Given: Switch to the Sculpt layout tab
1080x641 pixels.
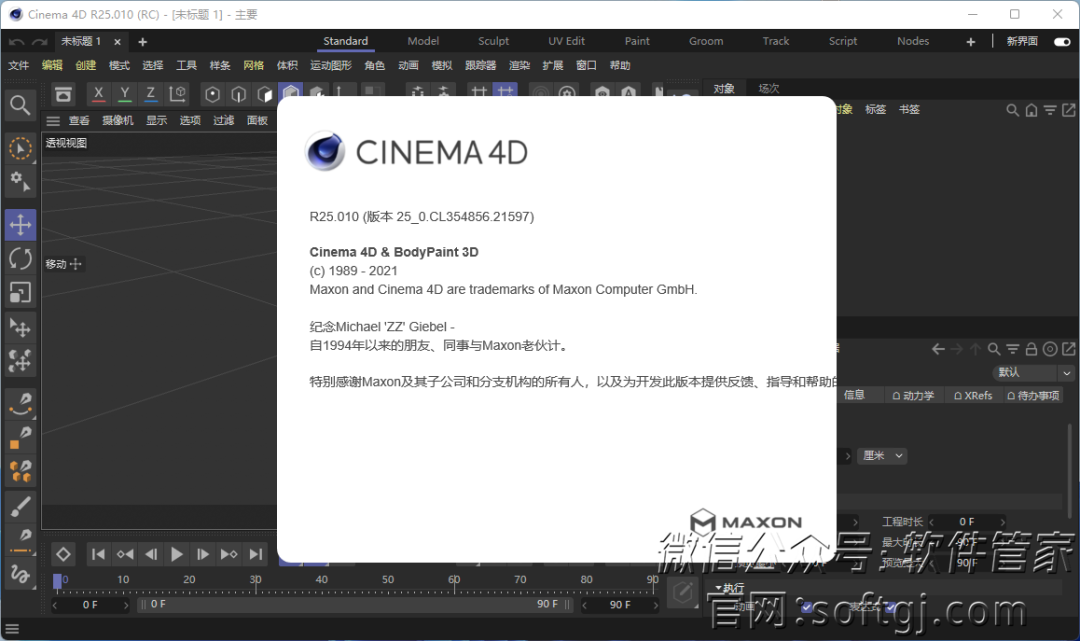Looking at the screenshot, I should (493, 42).
